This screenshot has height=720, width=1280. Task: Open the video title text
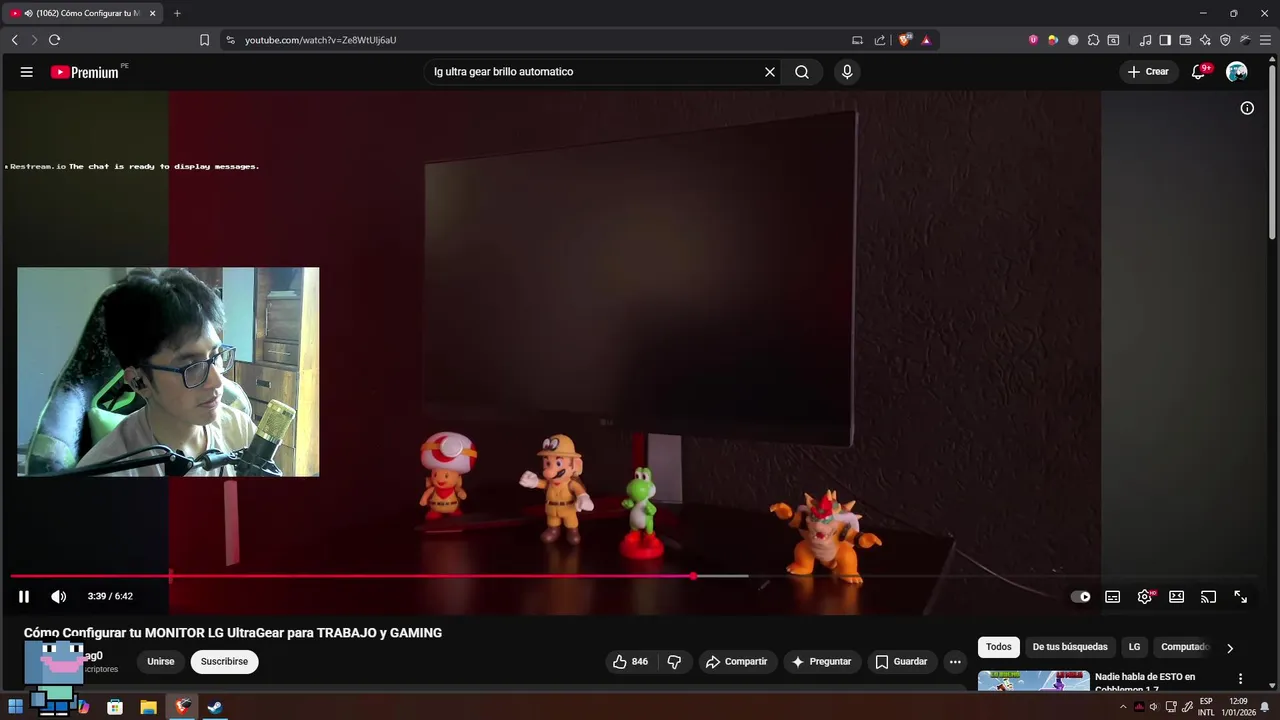pyautogui.click(x=233, y=633)
